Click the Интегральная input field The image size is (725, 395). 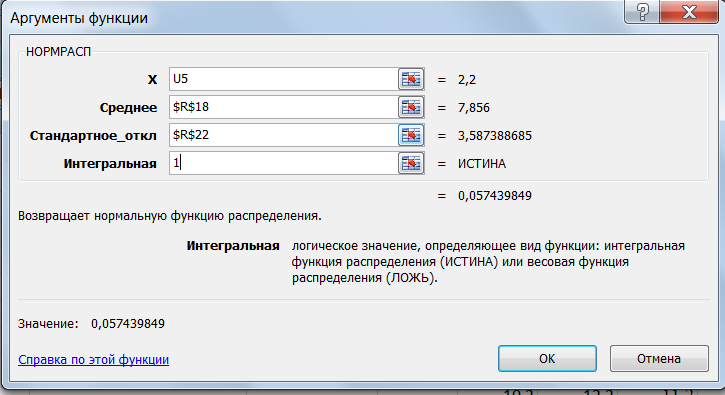pyautogui.click(x=283, y=163)
